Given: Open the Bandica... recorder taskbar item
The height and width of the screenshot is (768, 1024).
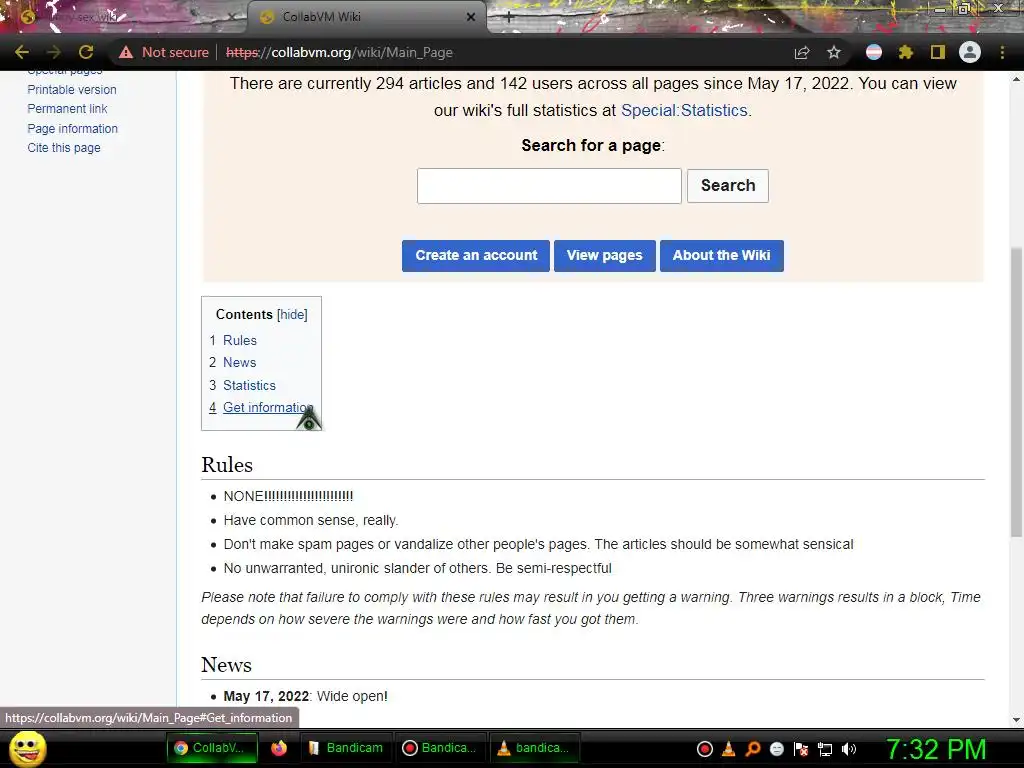Looking at the screenshot, I should point(440,748).
